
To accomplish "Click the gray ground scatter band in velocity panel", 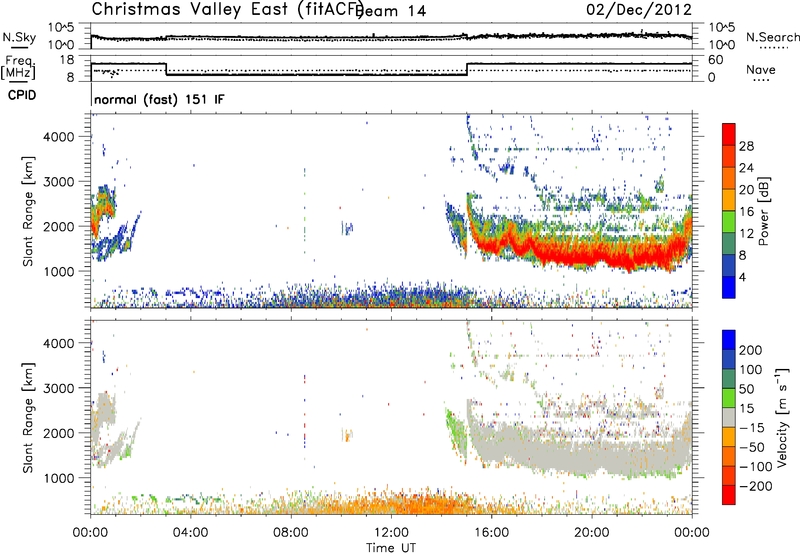I will 577,451.
